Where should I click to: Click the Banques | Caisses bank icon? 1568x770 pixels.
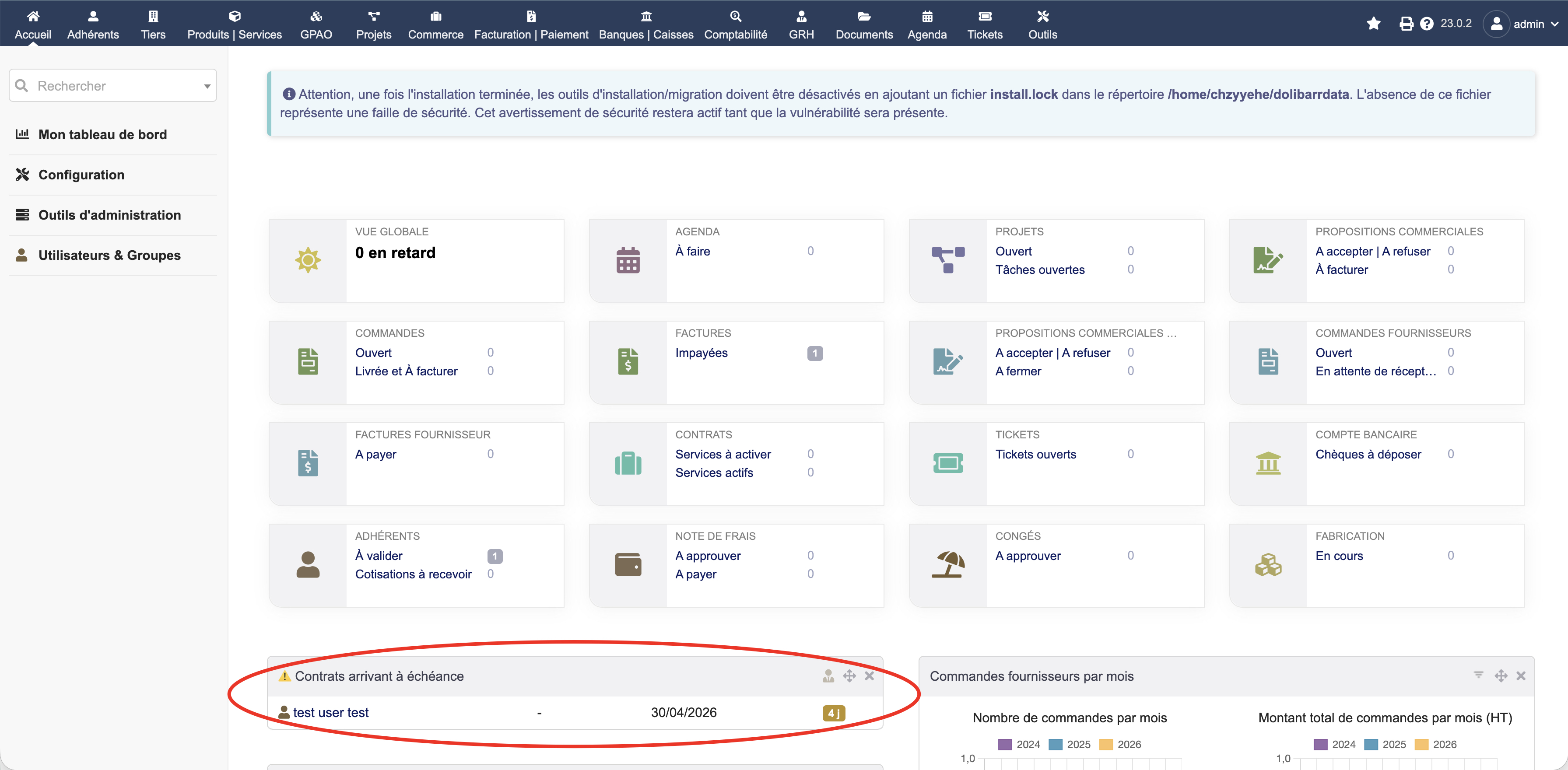646,17
